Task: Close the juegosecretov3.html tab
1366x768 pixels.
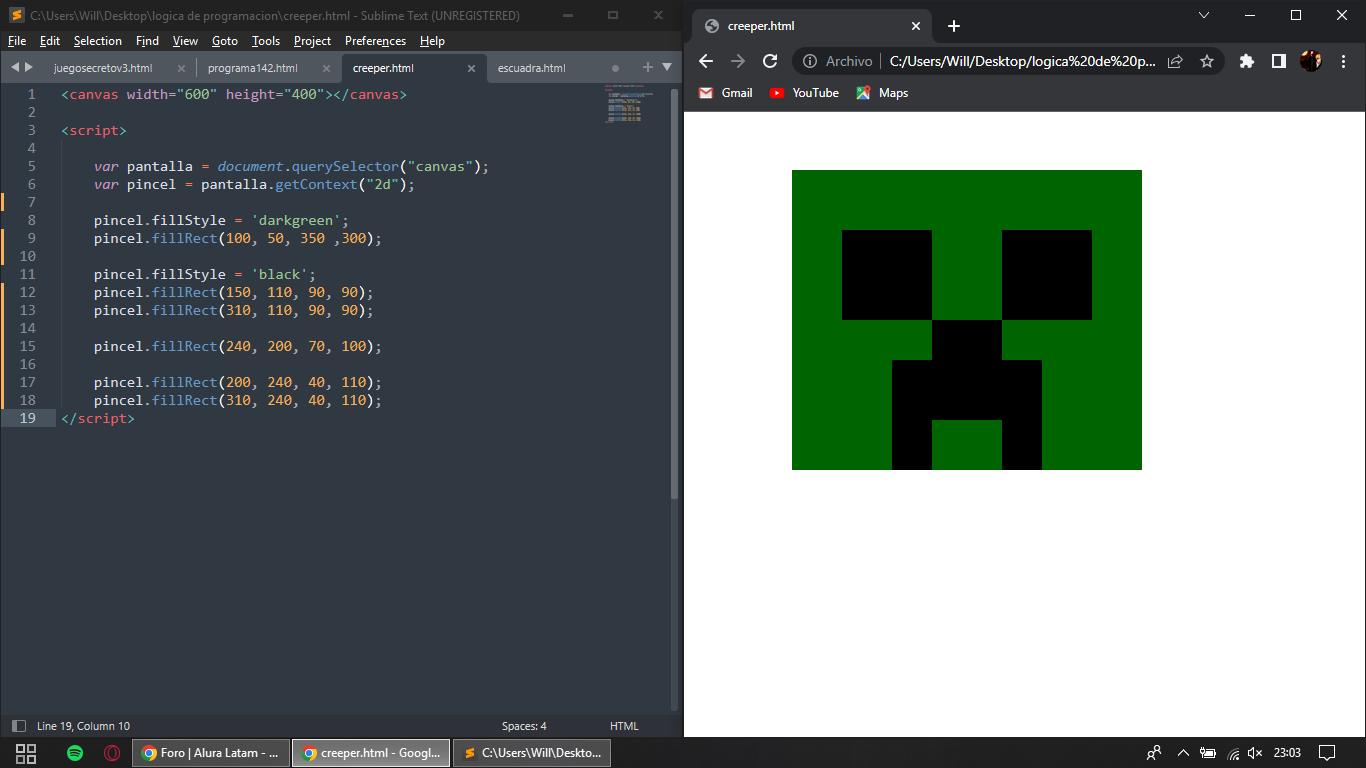Action: tap(181, 68)
